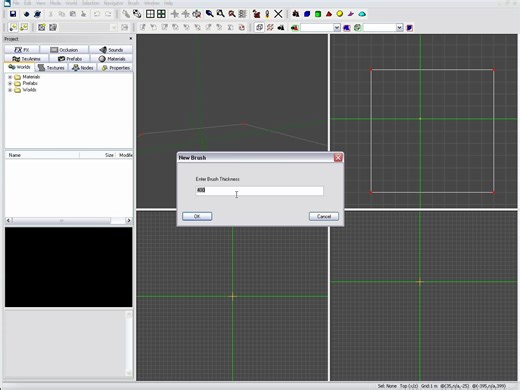Viewport: 520px width, 390px height.
Task: Select the Worlds folder tree item
Action: [29, 90]
